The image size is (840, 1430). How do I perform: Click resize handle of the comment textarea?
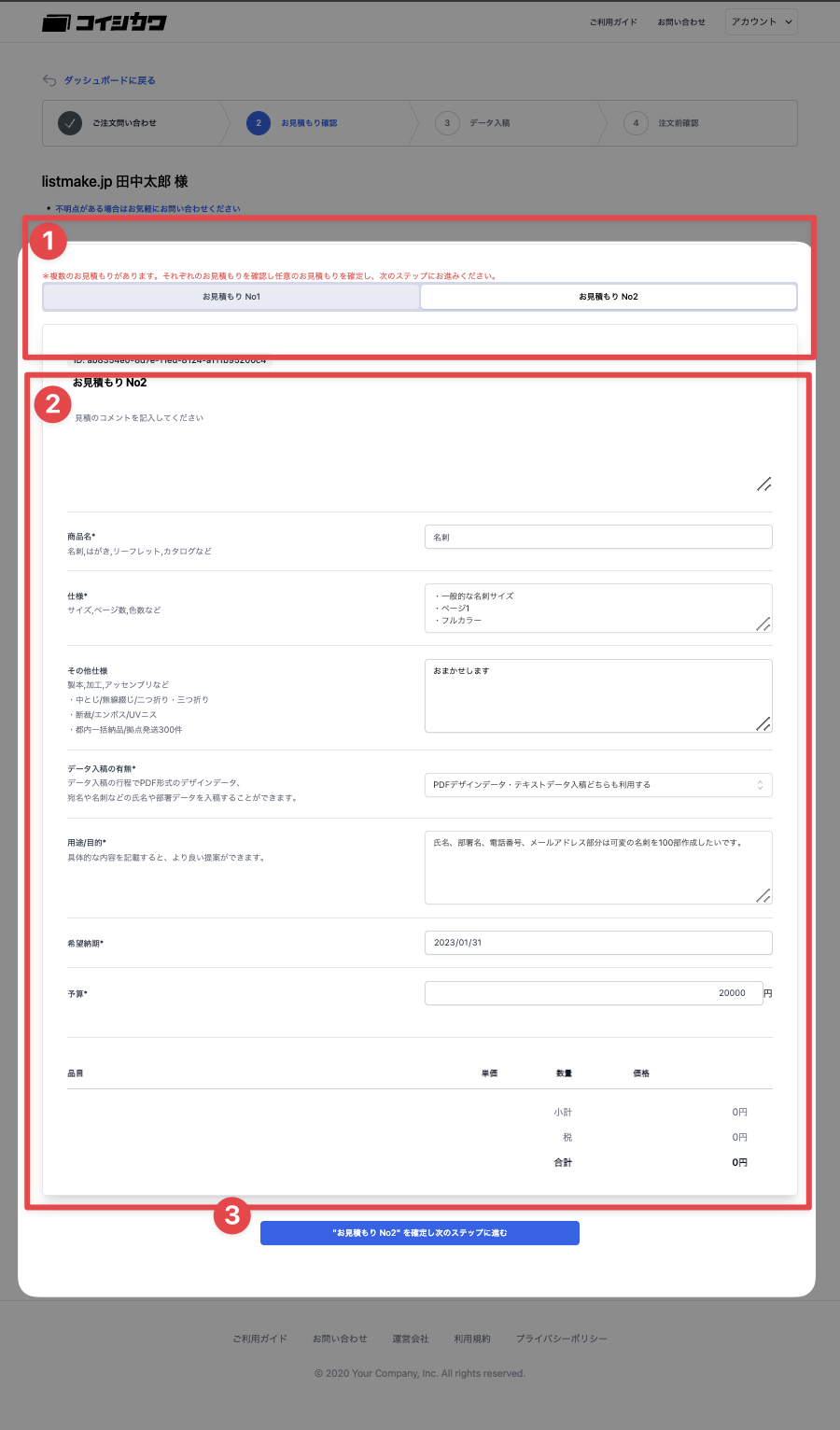coord(763,484)
